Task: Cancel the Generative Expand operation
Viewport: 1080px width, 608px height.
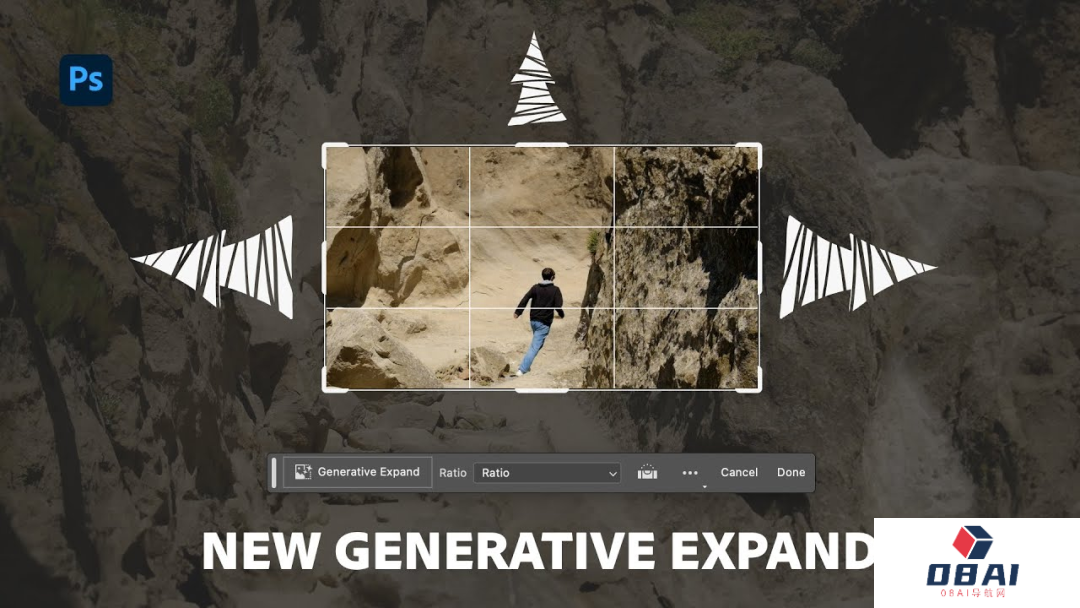Action: (739, 471)
